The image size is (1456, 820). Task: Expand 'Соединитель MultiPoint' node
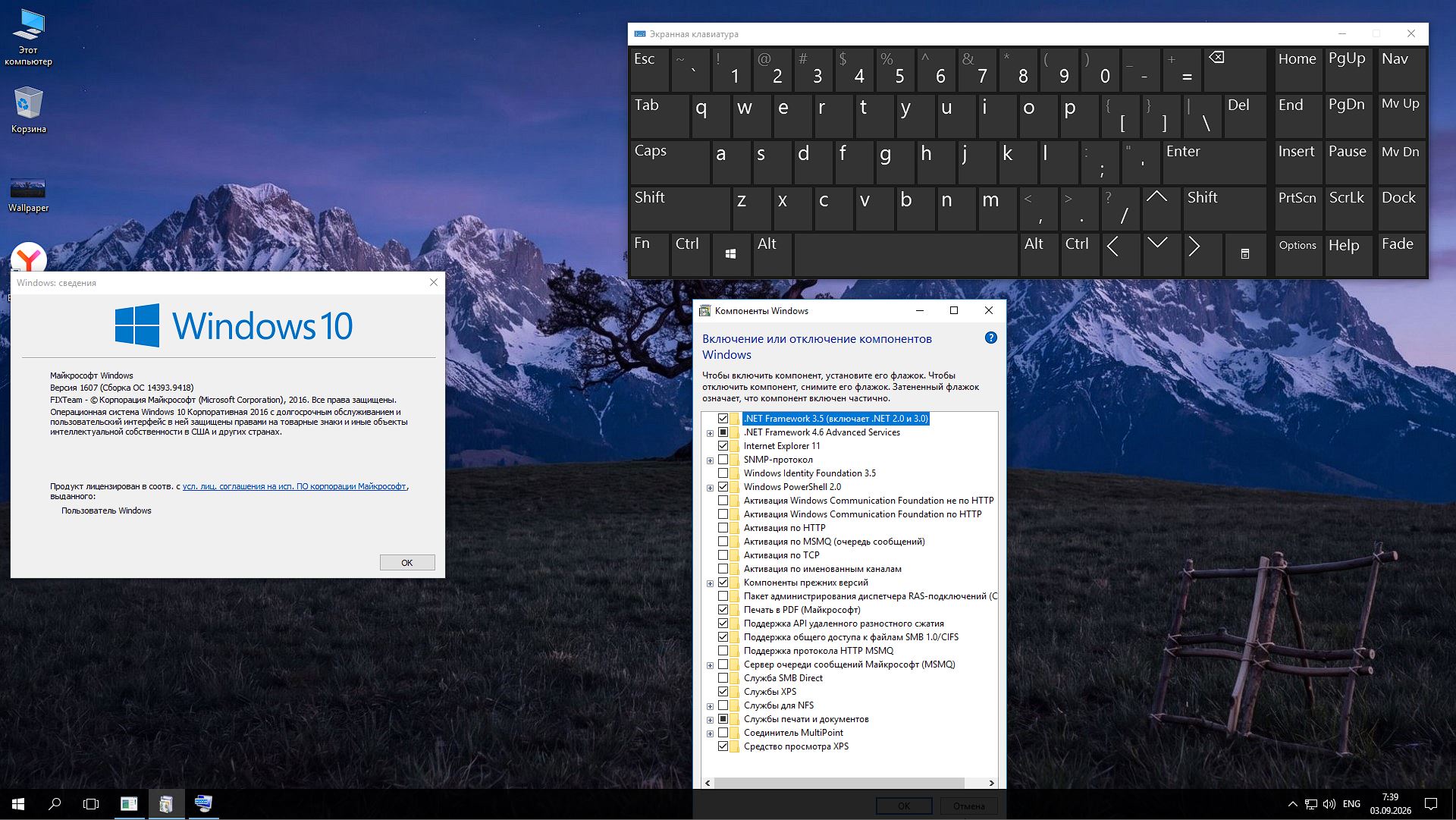pyautogui.click(x=710, y=734)
